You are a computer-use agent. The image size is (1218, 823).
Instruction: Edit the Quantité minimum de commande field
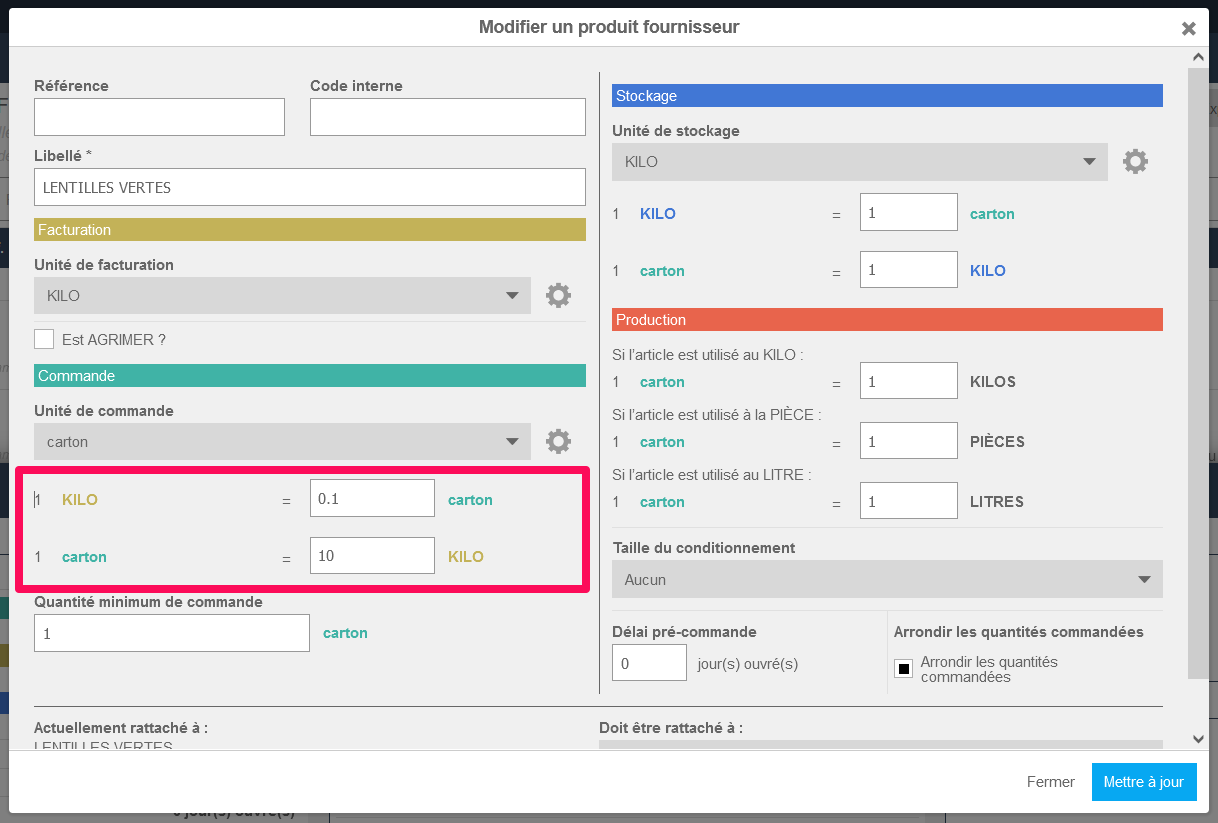pyautogui.click(x=172, y=633)
